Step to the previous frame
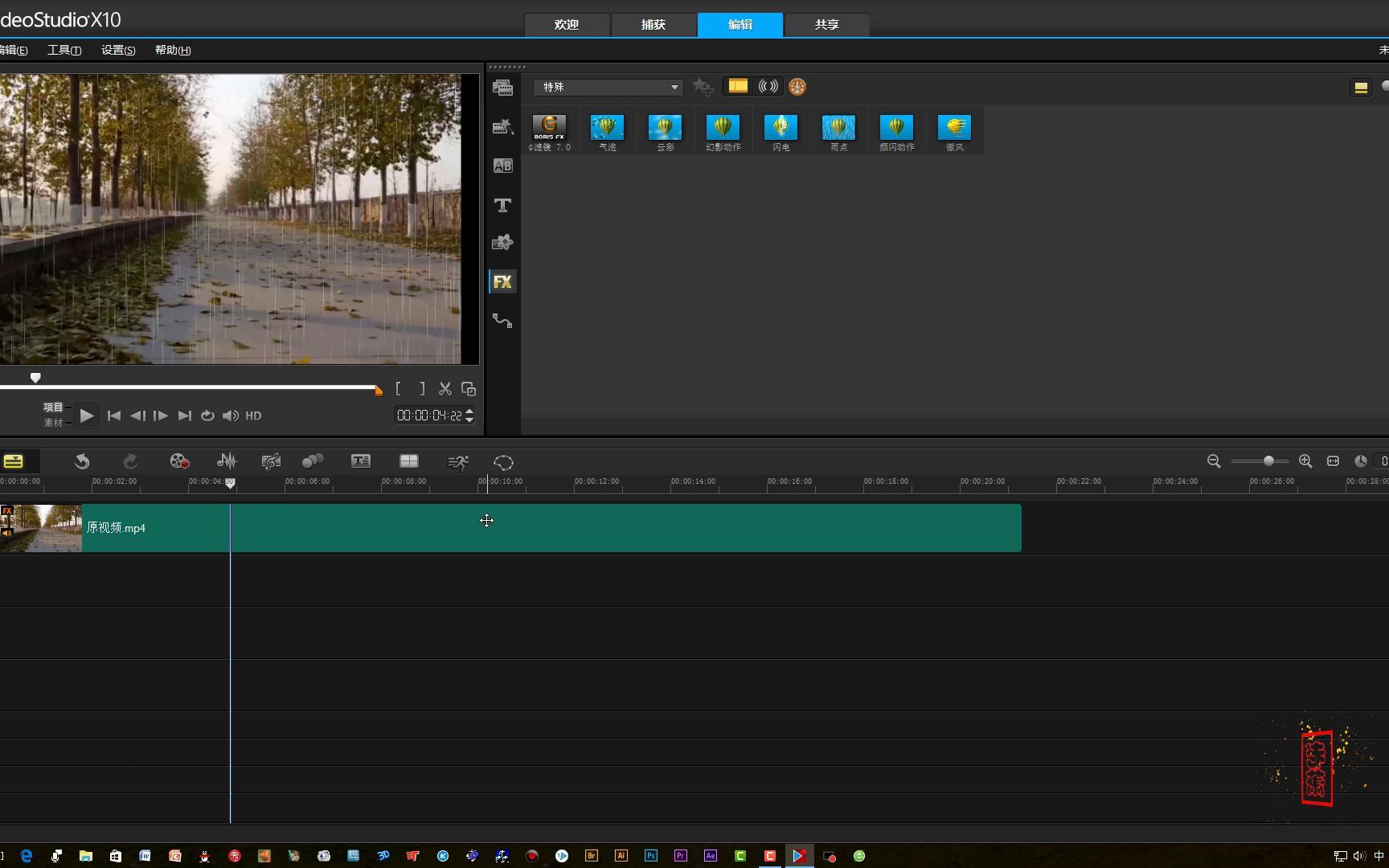The image size is (1389, 868). coord(137,416)
